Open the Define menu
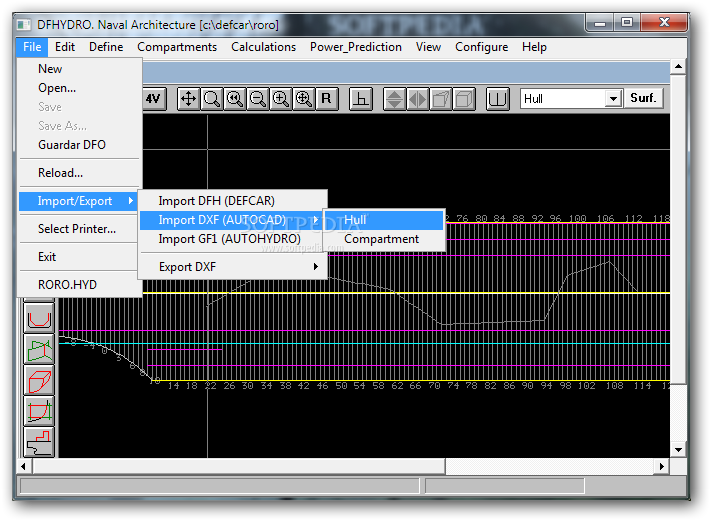Viewport: 711px width, 521px height. (x=106, y=47)
